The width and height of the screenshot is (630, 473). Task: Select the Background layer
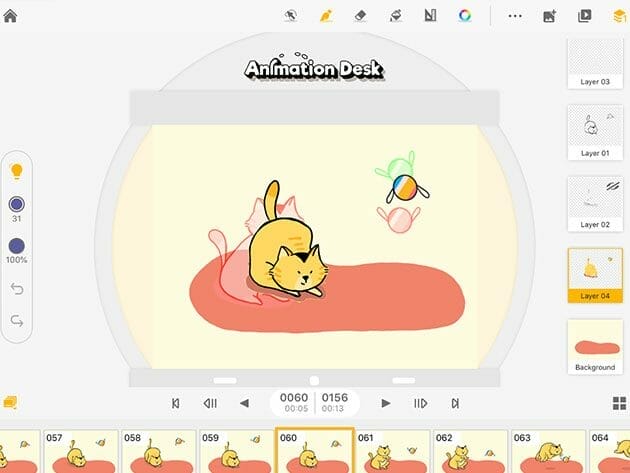tap(595, 345)
